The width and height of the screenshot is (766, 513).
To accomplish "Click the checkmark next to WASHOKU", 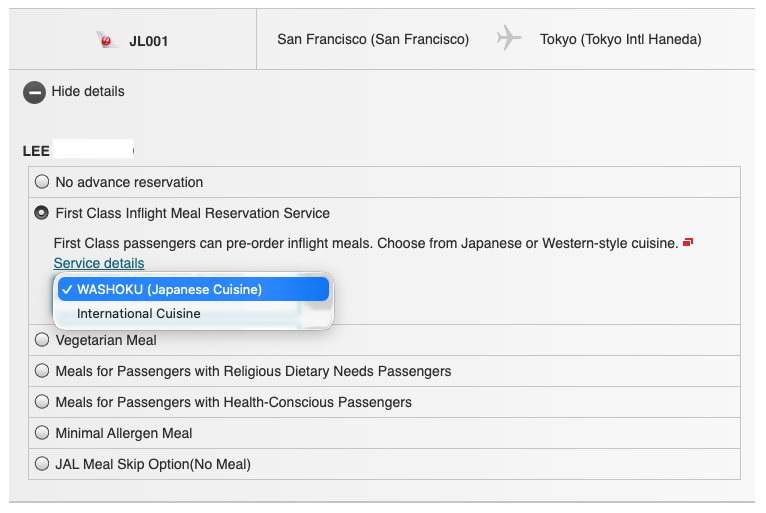I will point(66,289).
